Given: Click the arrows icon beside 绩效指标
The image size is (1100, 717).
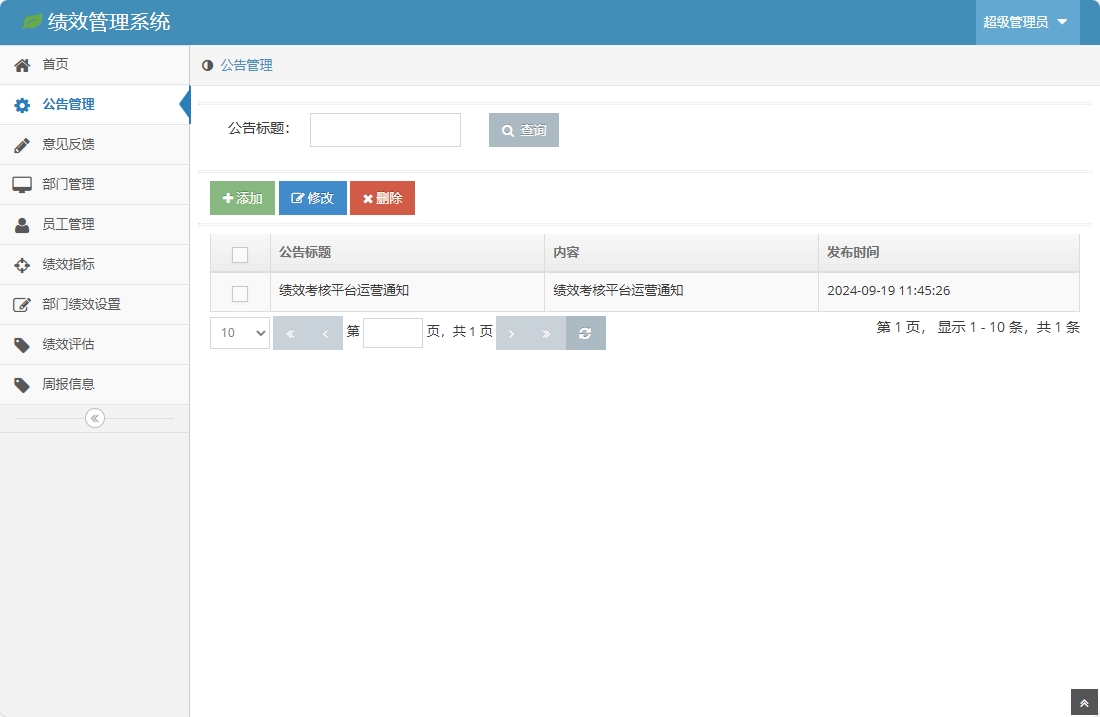Looking at the screenshot, I should (x=20, y=264).
